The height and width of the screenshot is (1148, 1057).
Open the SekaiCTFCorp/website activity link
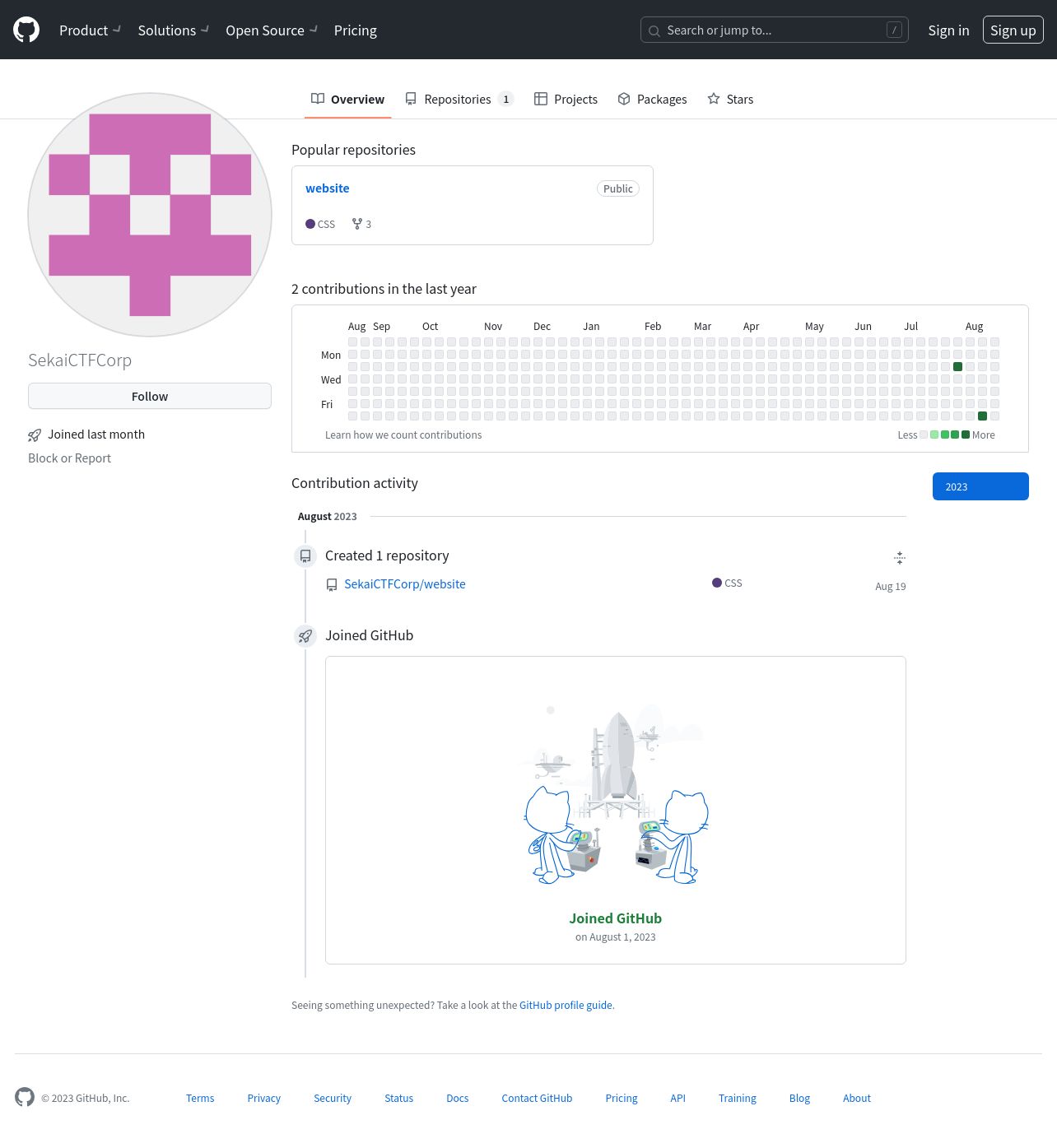click(405, 584)
